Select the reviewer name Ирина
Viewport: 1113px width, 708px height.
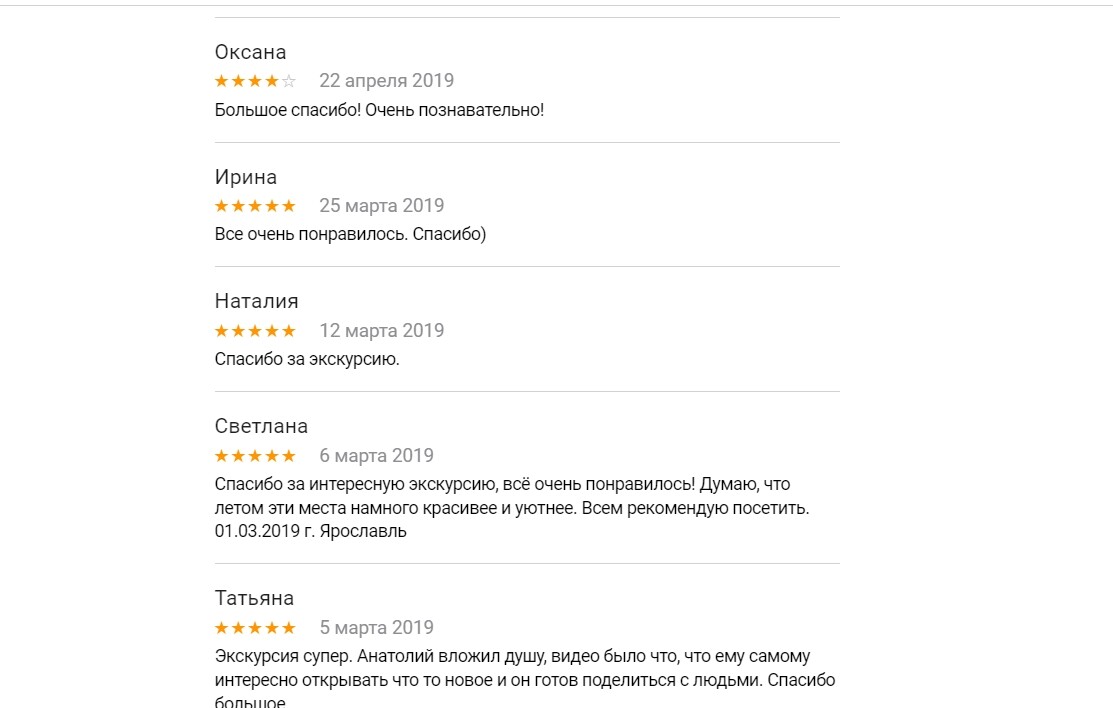(x=246, y=177)
